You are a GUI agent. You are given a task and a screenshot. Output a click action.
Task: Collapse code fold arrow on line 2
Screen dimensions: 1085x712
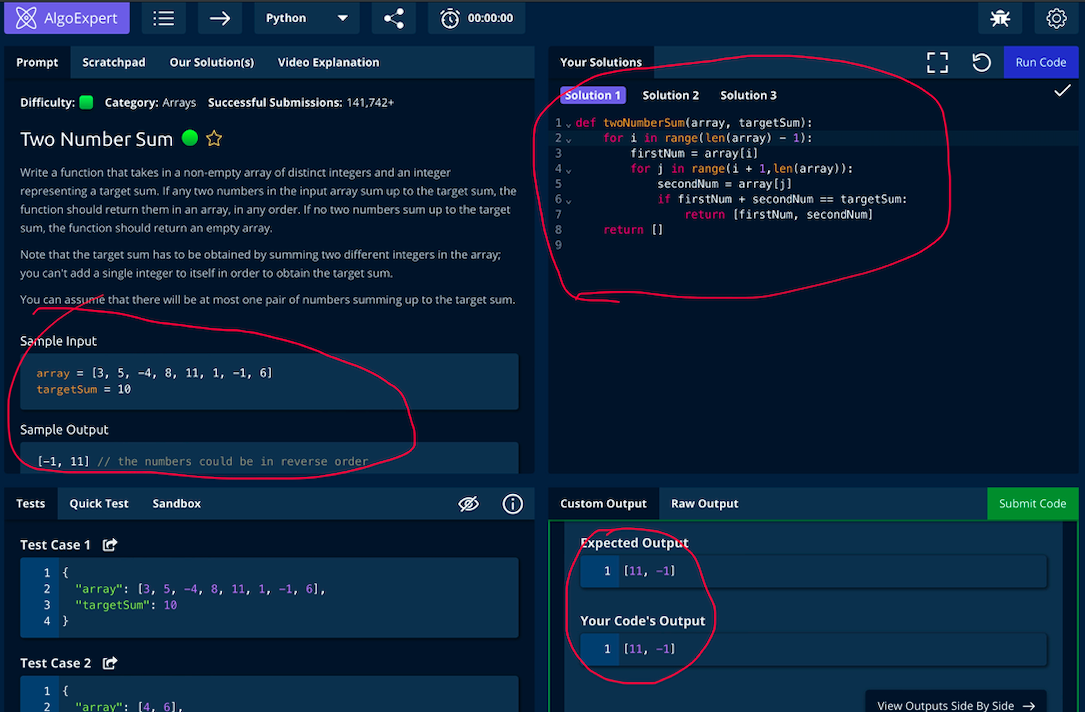point(569,140)
